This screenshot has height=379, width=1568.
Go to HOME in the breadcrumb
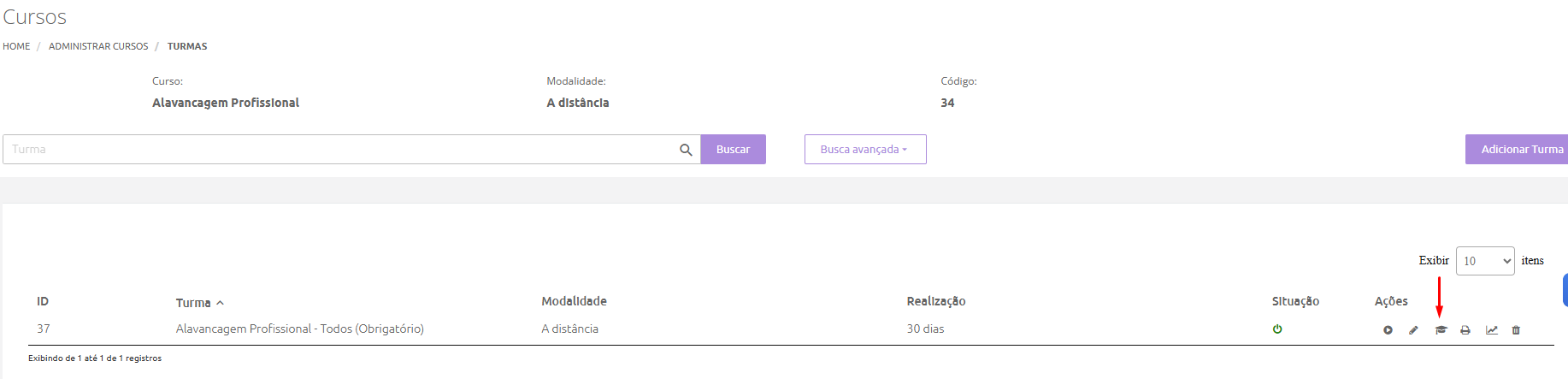click(16, 46)
